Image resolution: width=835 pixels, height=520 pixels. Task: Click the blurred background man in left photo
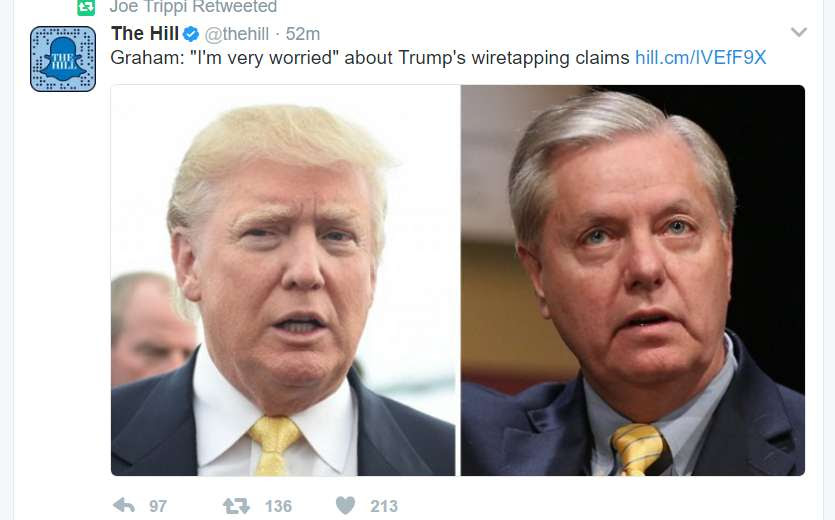(150, 328)
